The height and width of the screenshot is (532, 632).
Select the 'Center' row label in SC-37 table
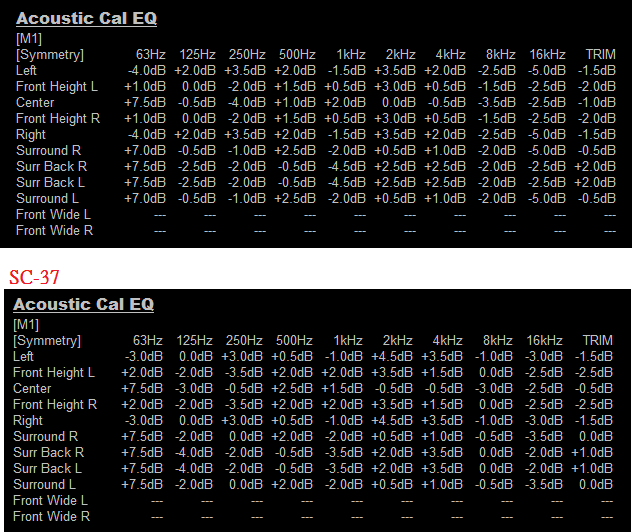[x=32, y=389]
